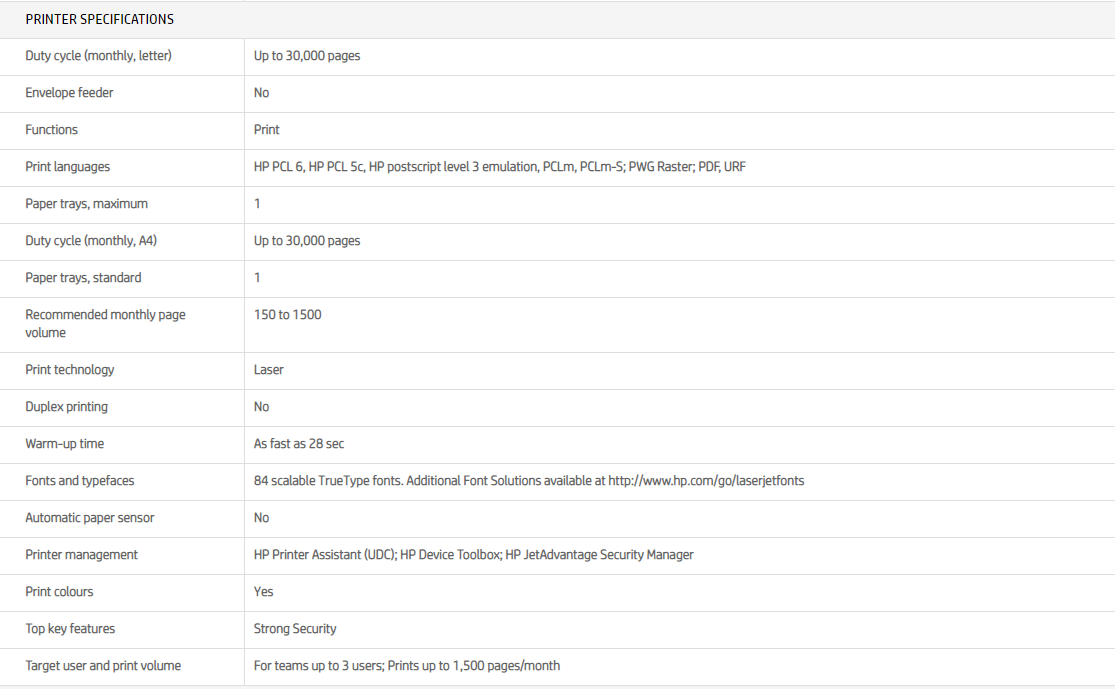Viewport: 1118px width, 689px height.
Task: Click the 'Strong Security' key feature value
Action: coord(295,629)
